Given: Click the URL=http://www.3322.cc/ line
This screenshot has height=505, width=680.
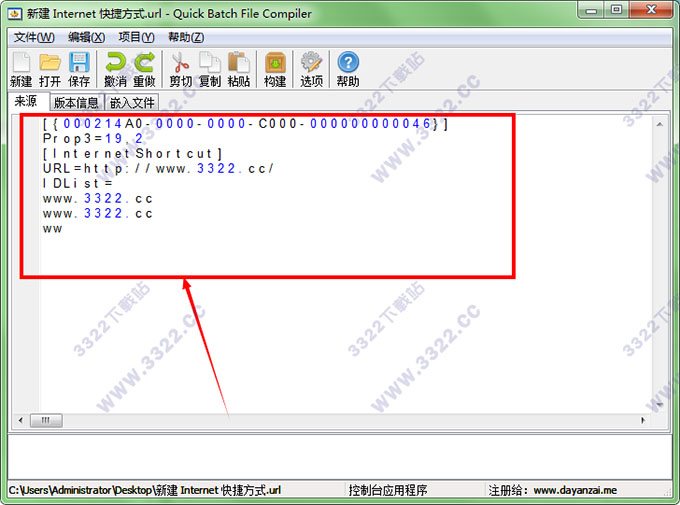Looking at the screenshot, I should pos(158,168).
